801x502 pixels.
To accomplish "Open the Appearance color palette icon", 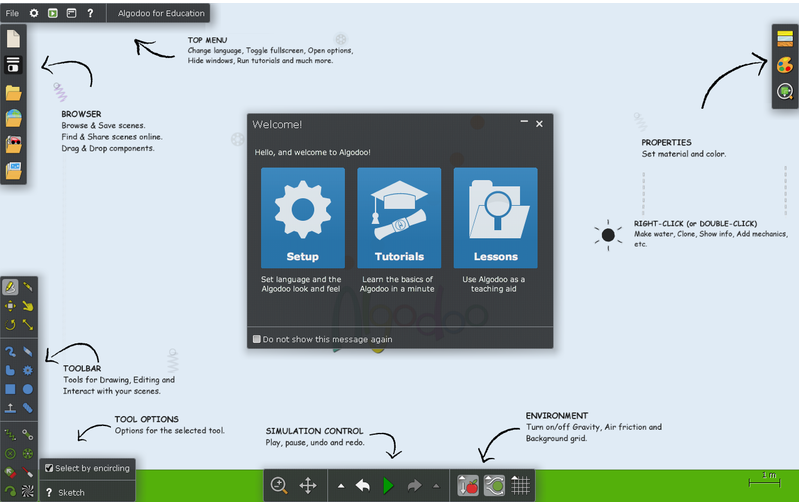I will (785, 65).
